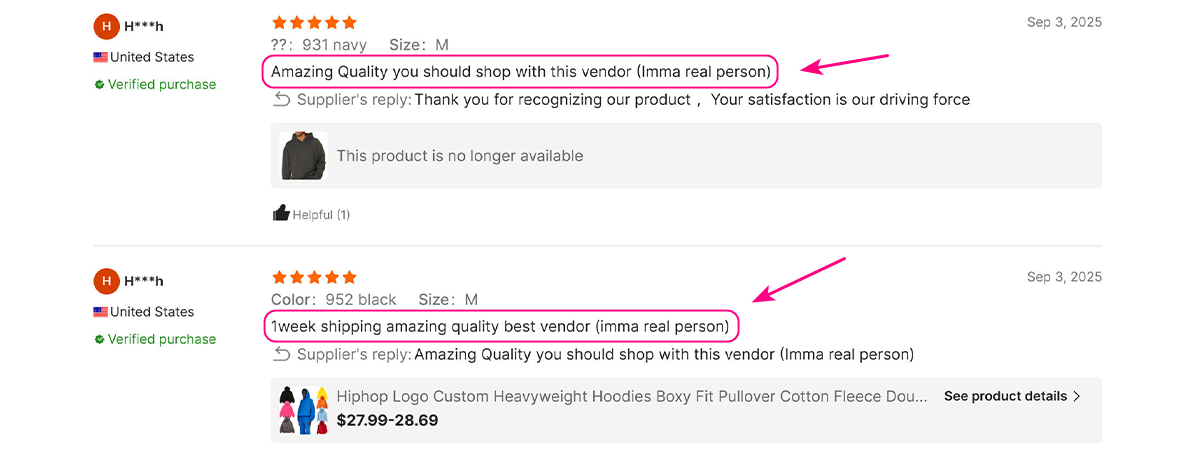Click the five-star rating of the second review

pos(313,277)
